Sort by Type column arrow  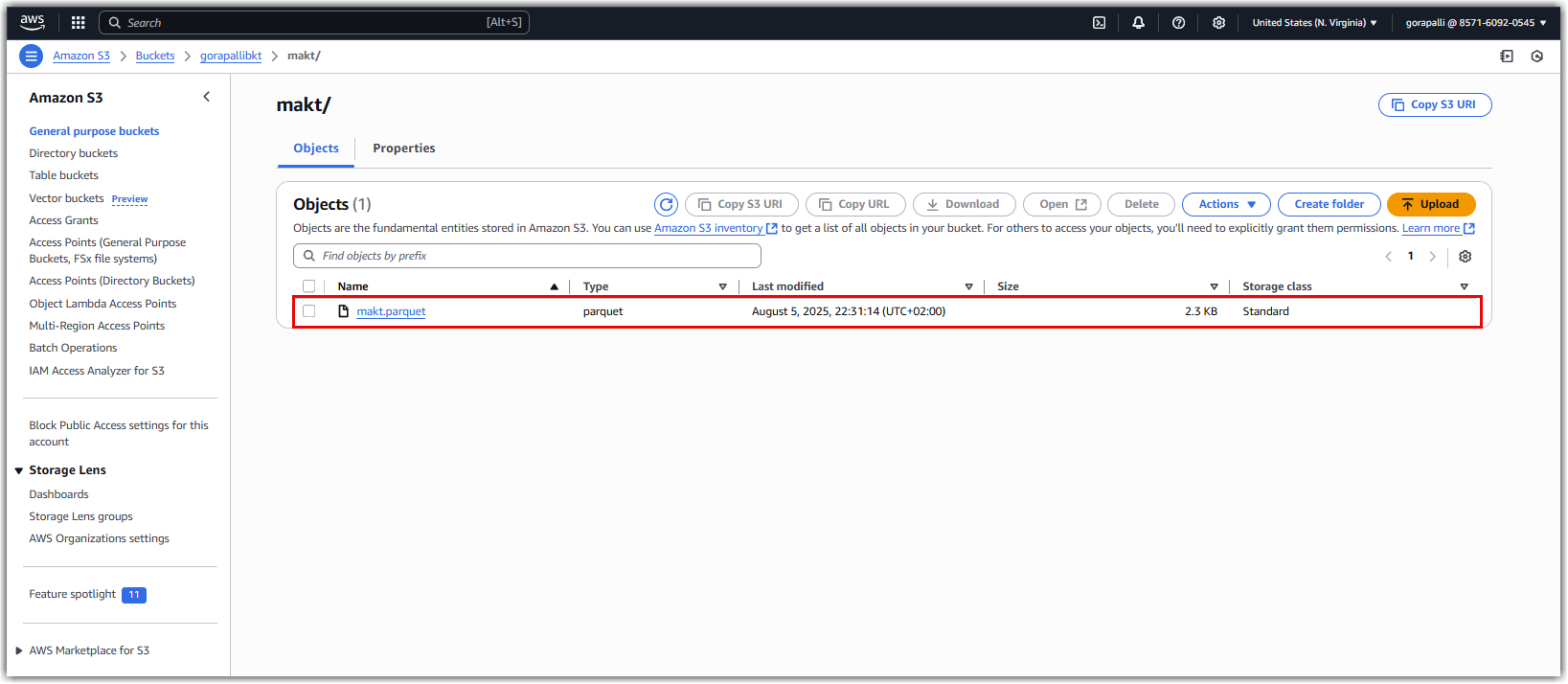click(723, 286)
